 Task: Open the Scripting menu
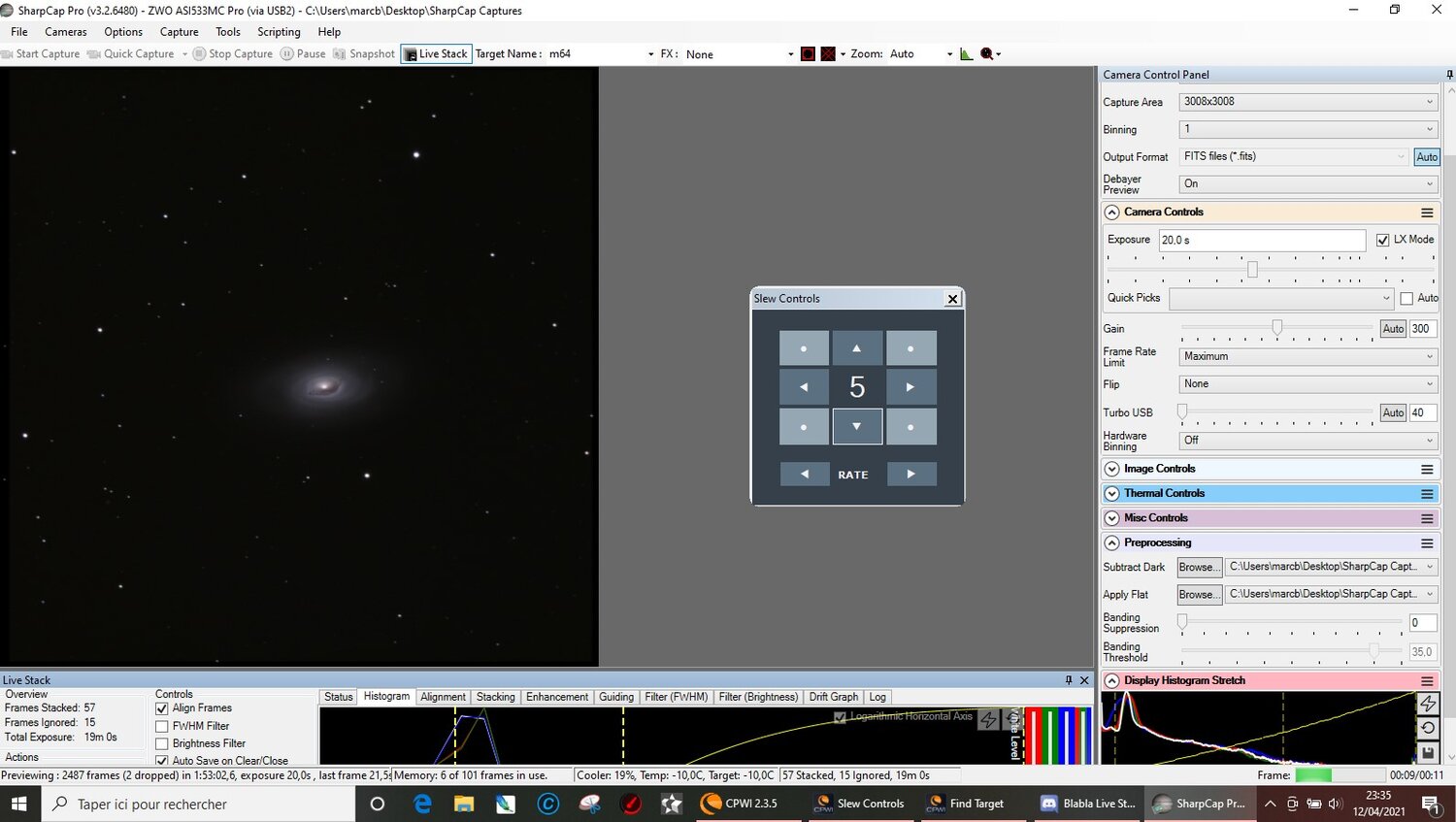click(279, 32)
